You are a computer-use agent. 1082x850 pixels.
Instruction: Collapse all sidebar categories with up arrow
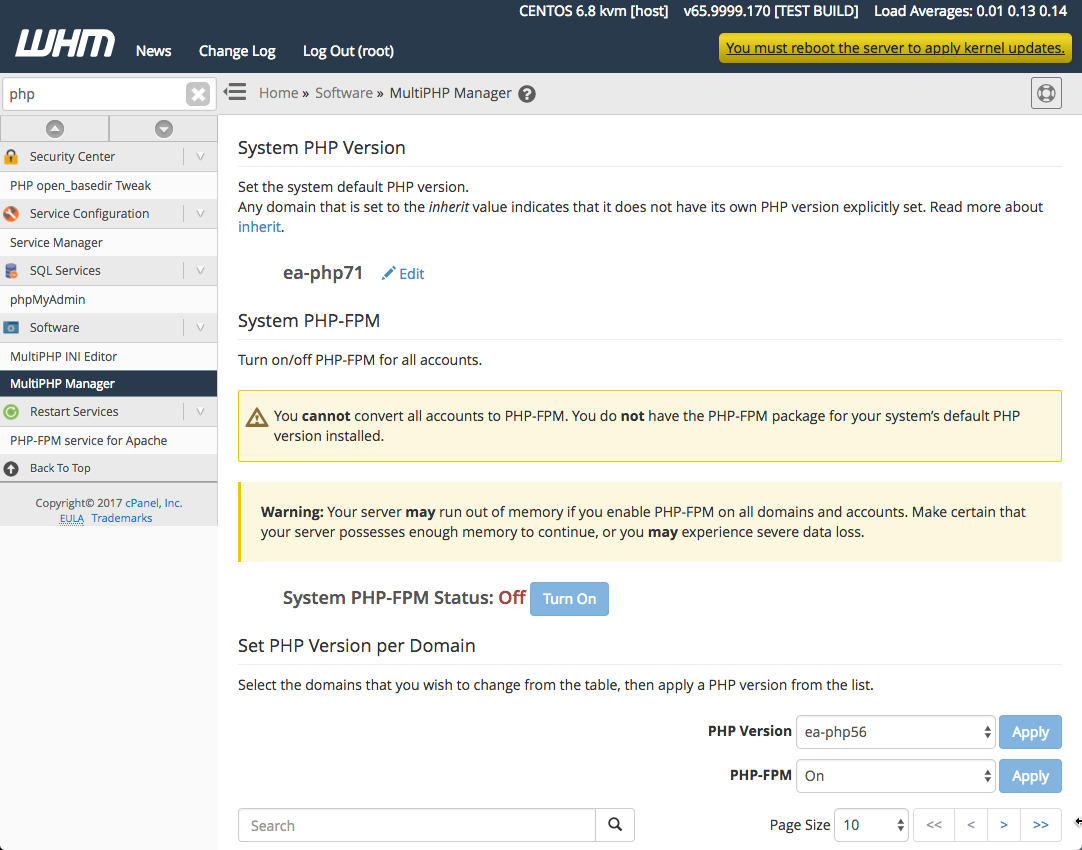(55, 129)
